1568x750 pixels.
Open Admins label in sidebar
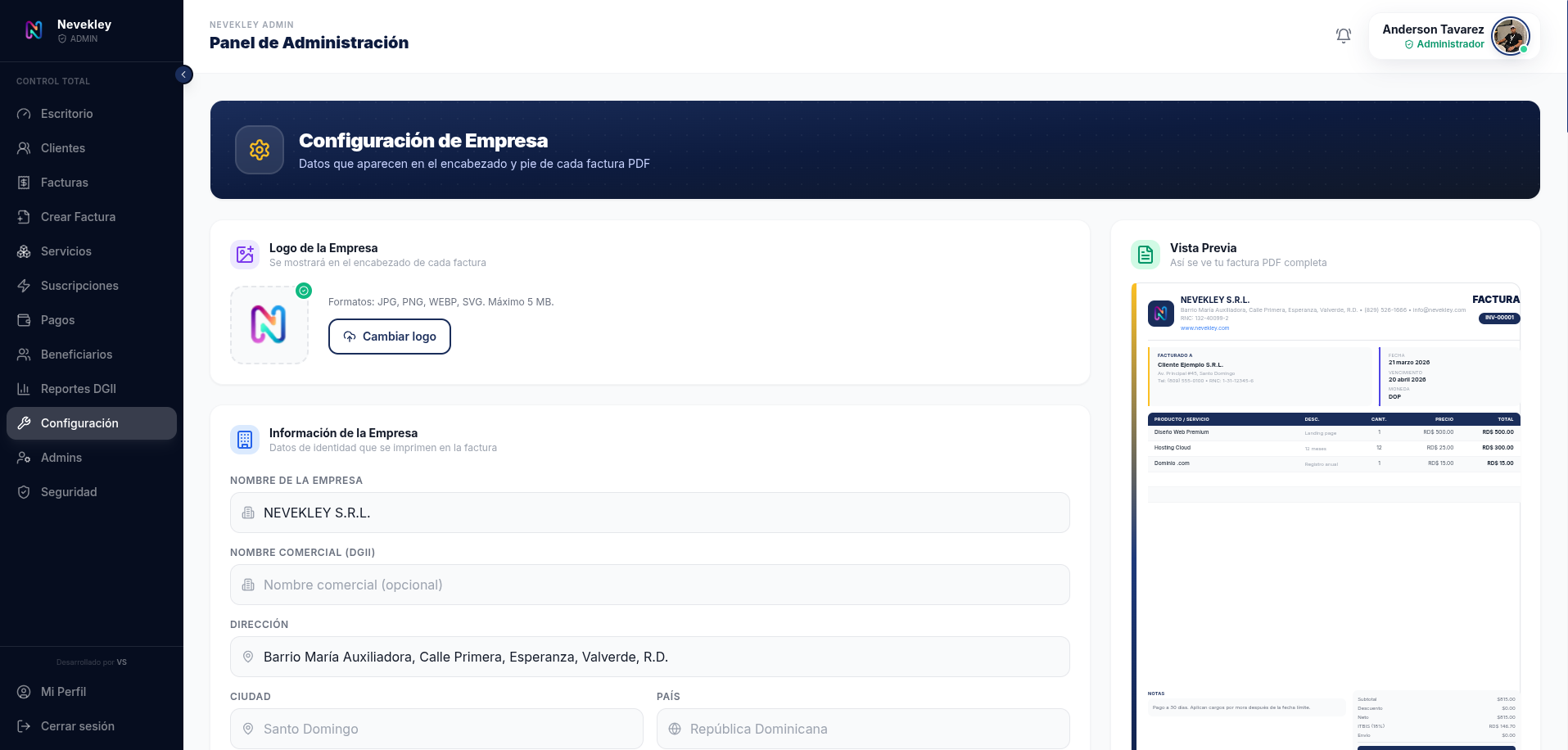tap(61, 458)
